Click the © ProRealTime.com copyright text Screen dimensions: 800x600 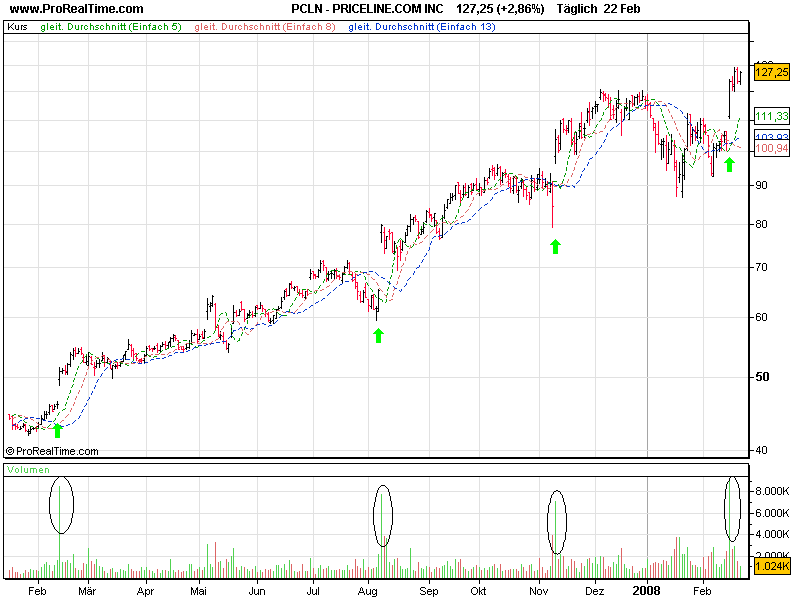click(53, 451)
